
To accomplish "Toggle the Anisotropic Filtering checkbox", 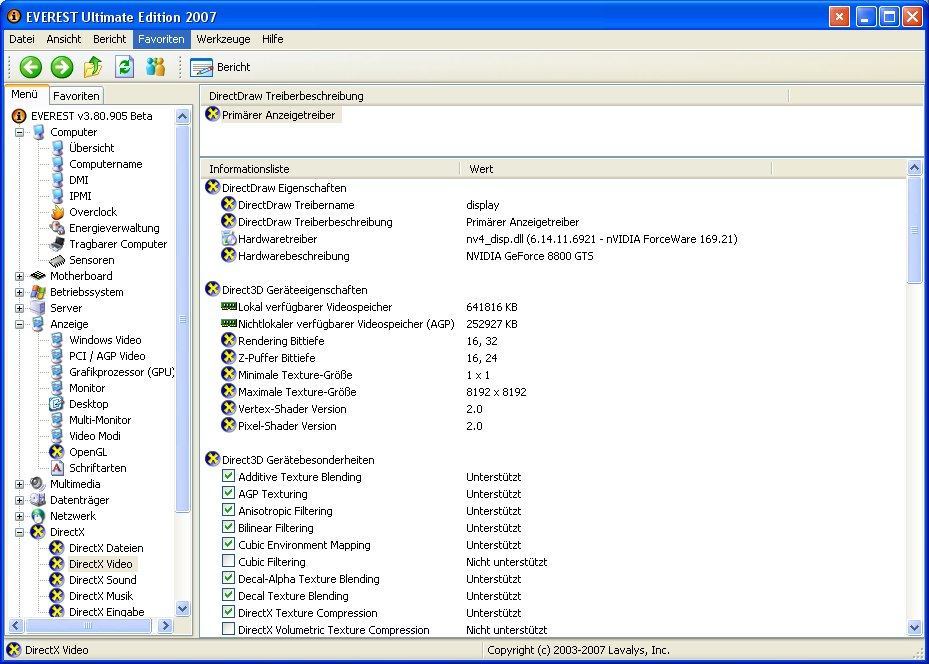I will 228,511.
